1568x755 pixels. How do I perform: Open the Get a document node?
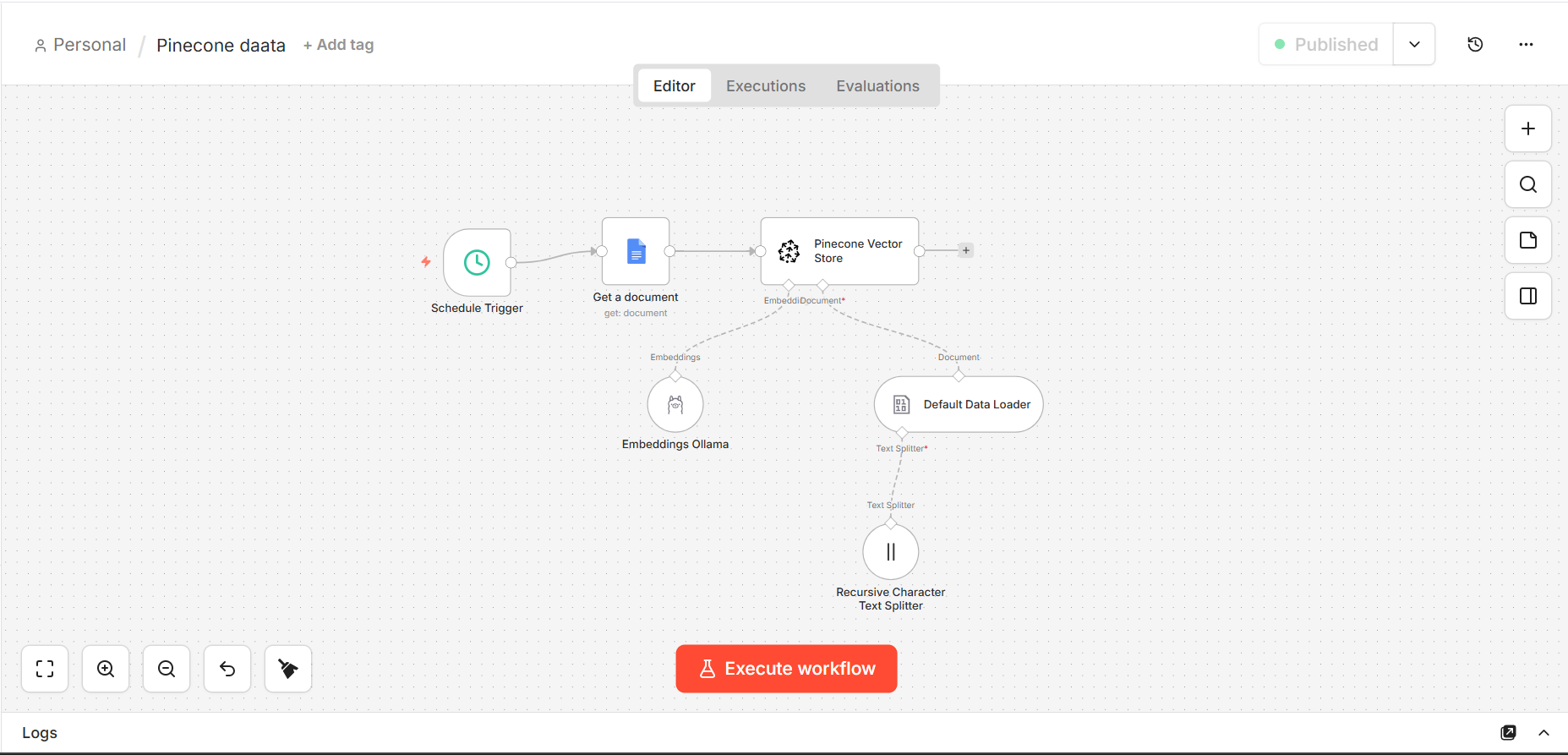(x=636, y=251)
